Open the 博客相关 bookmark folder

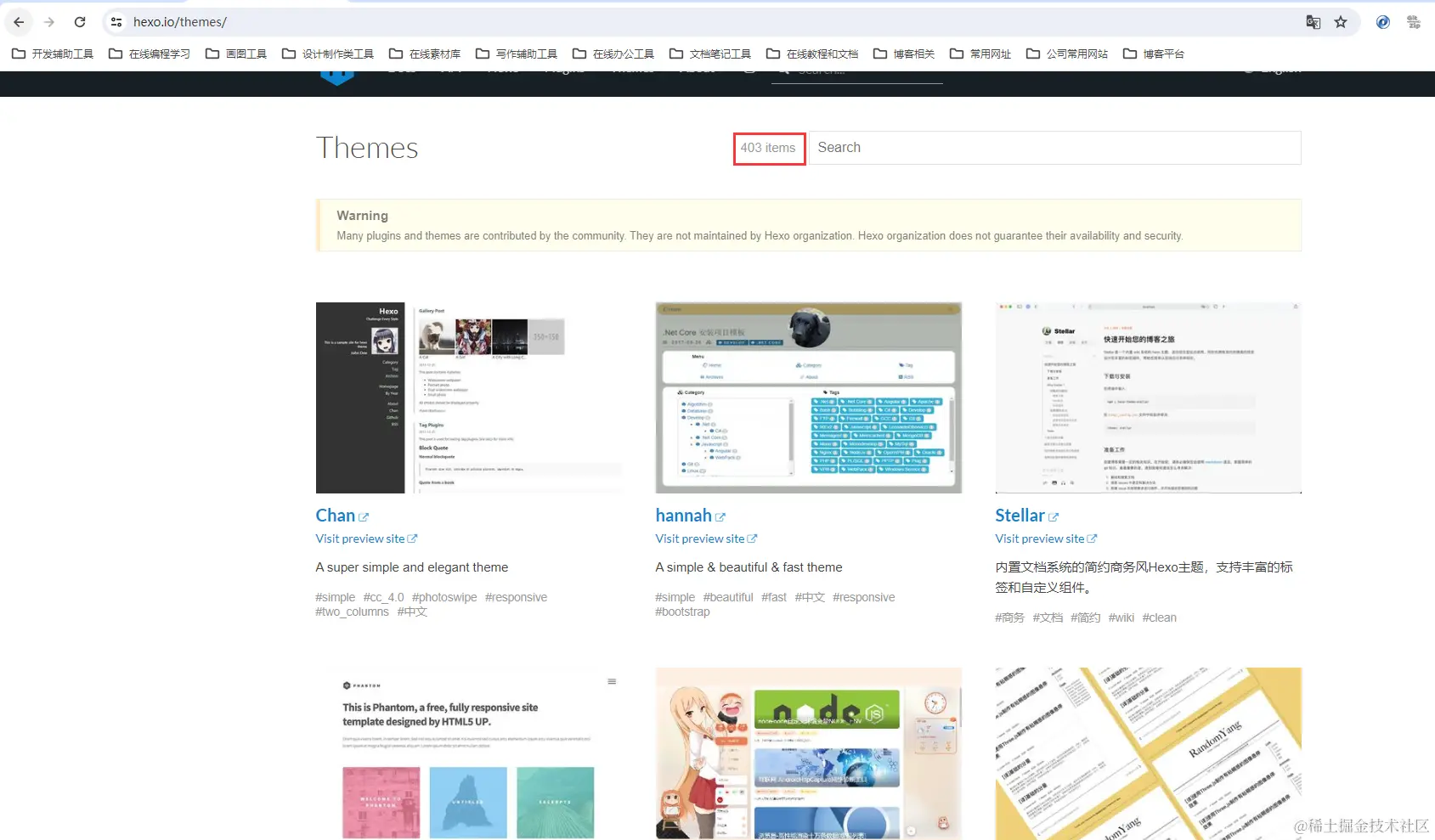tap(904, 54)
